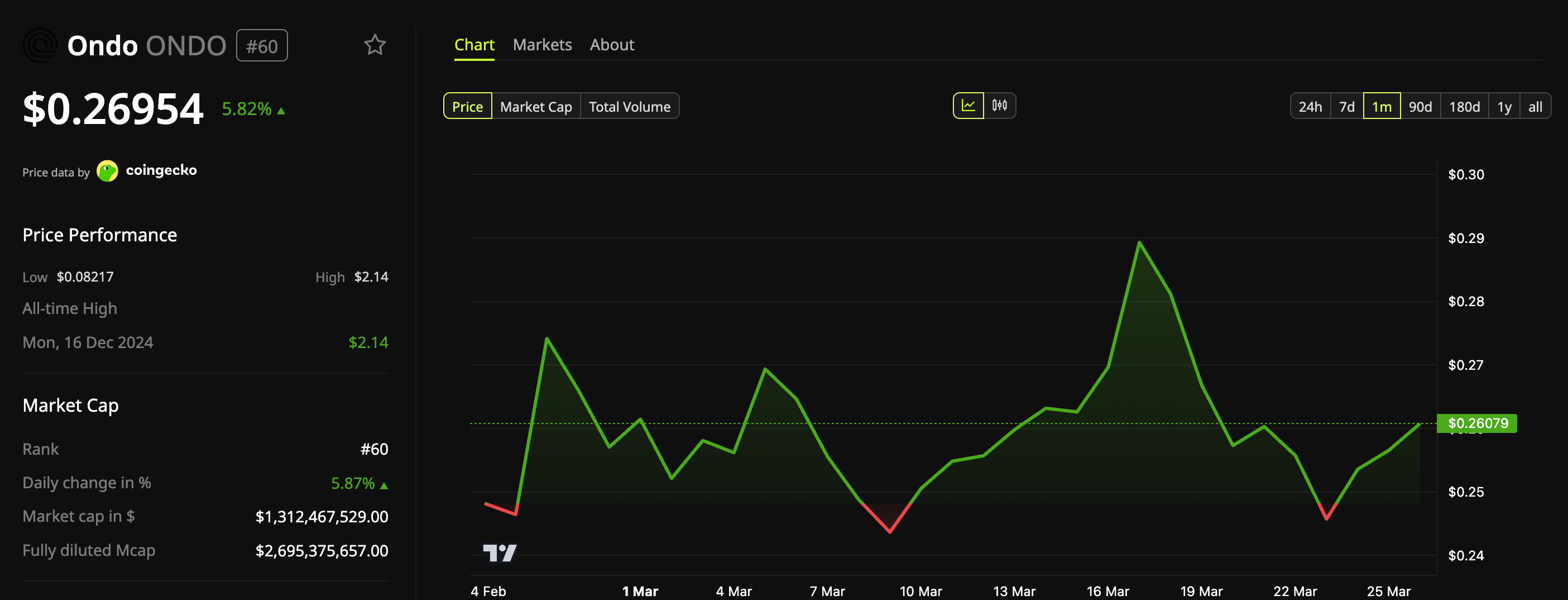Click the $0.29 price axis label
The width and height of the screenshot is (1568, 600).
[x=1466, y=238]
